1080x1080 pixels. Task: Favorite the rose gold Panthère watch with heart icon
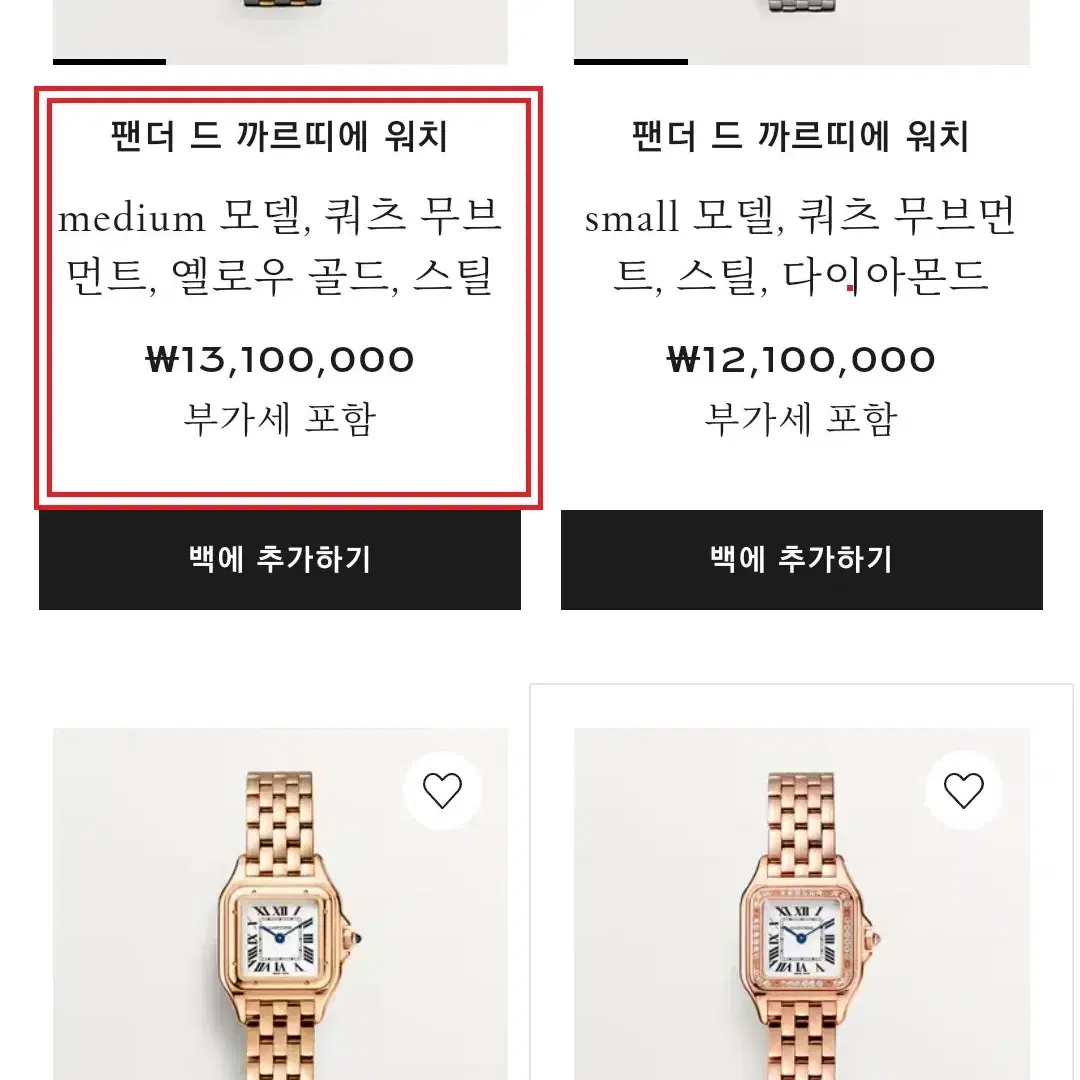click(442, 790)
